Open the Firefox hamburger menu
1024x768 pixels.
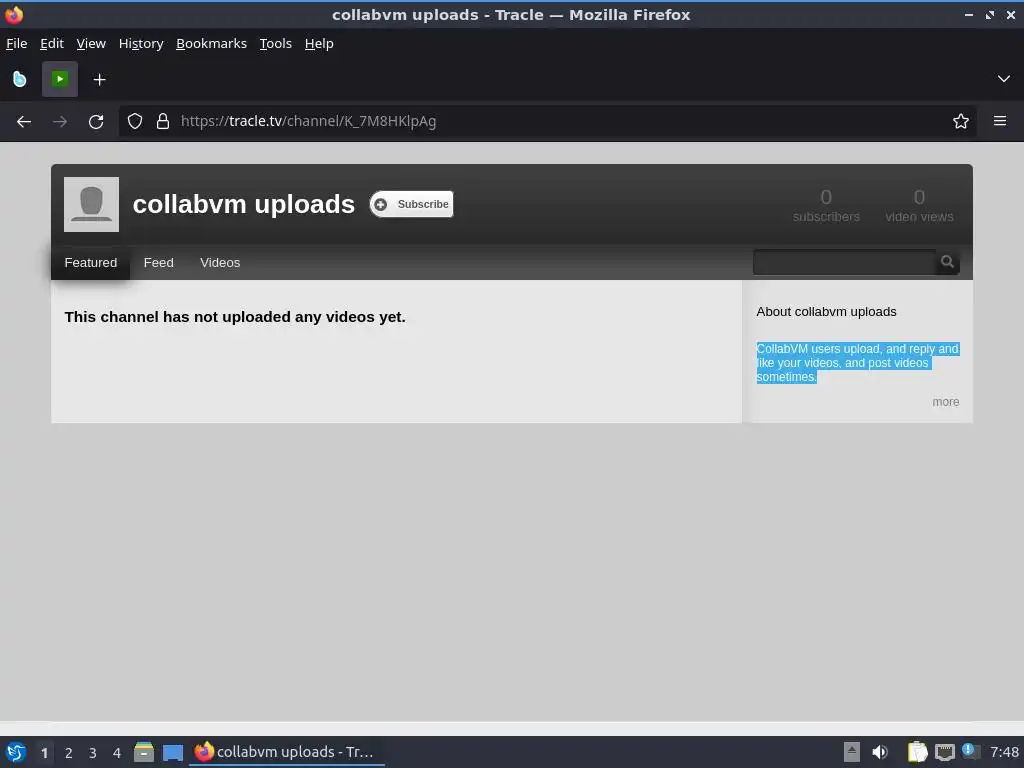point(999,121)
